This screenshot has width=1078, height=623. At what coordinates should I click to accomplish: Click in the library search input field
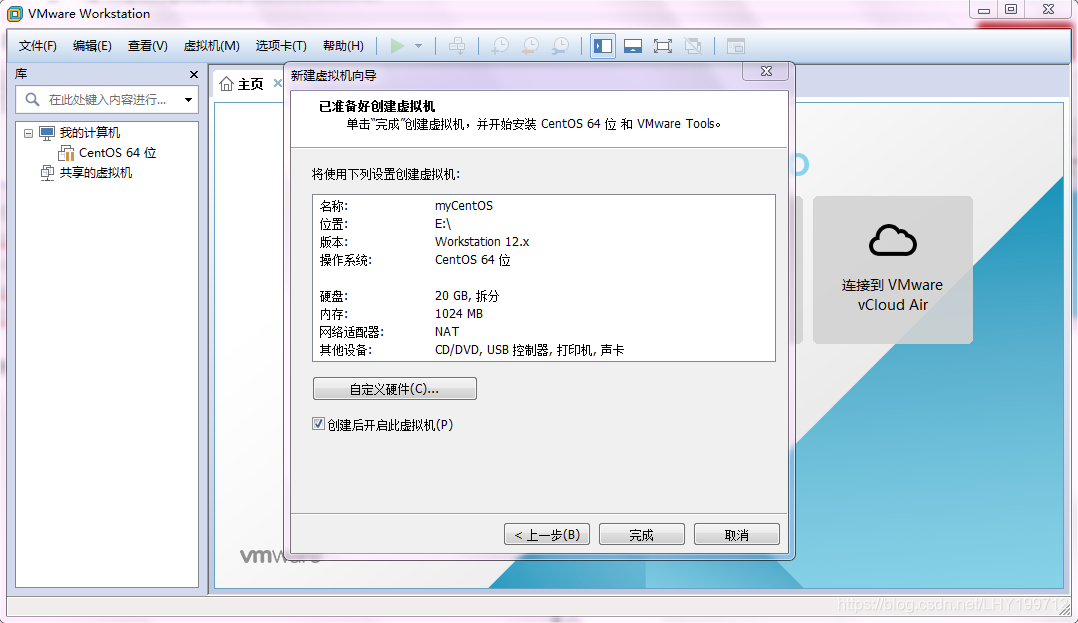pos(107,100)
